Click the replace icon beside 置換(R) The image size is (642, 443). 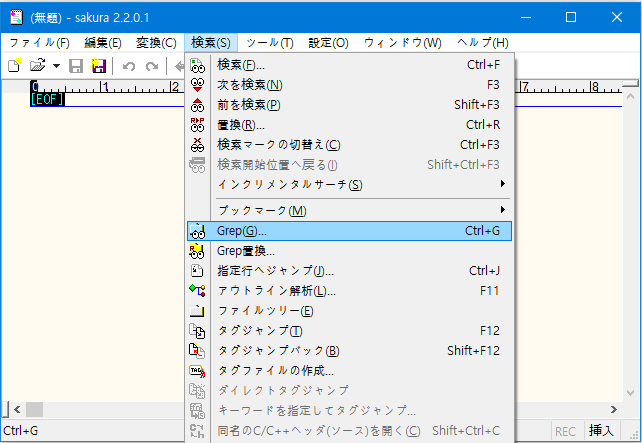pyautogui.click(x=197, y=125)
